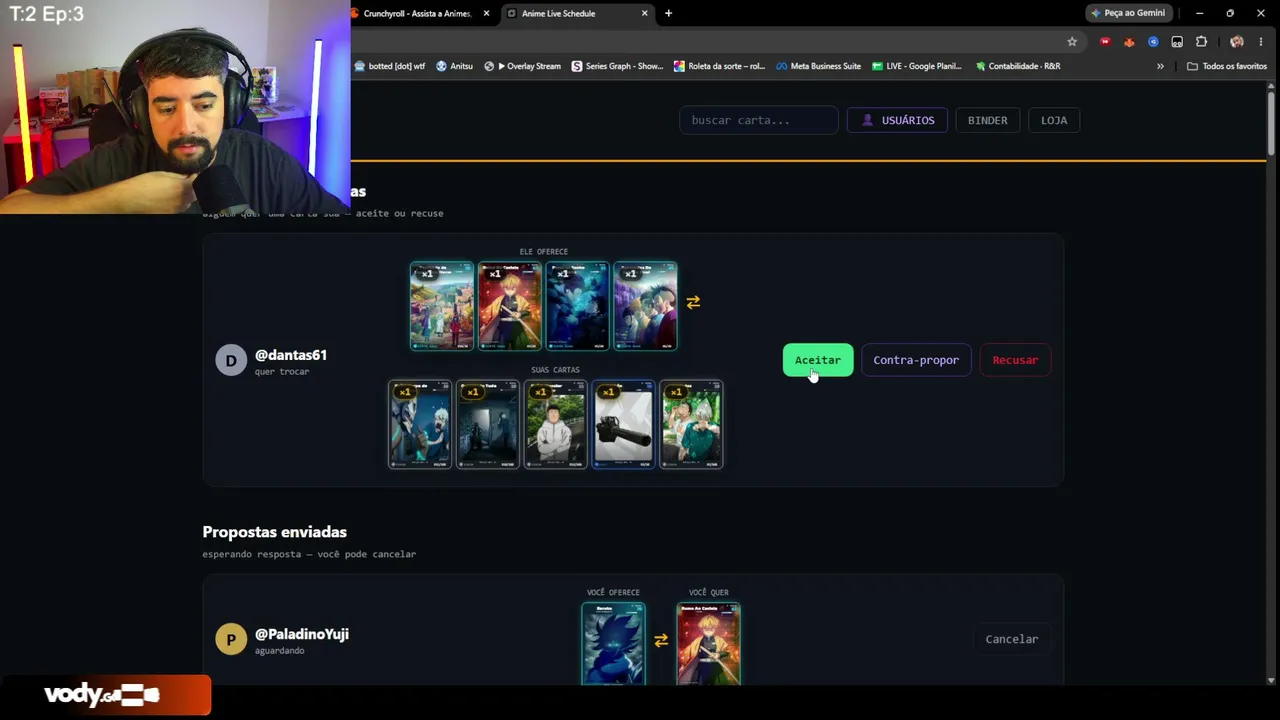Open the Chrome three-dot menu
This screenshot has height=720, width=1280.
click(x=1261, y=42)
